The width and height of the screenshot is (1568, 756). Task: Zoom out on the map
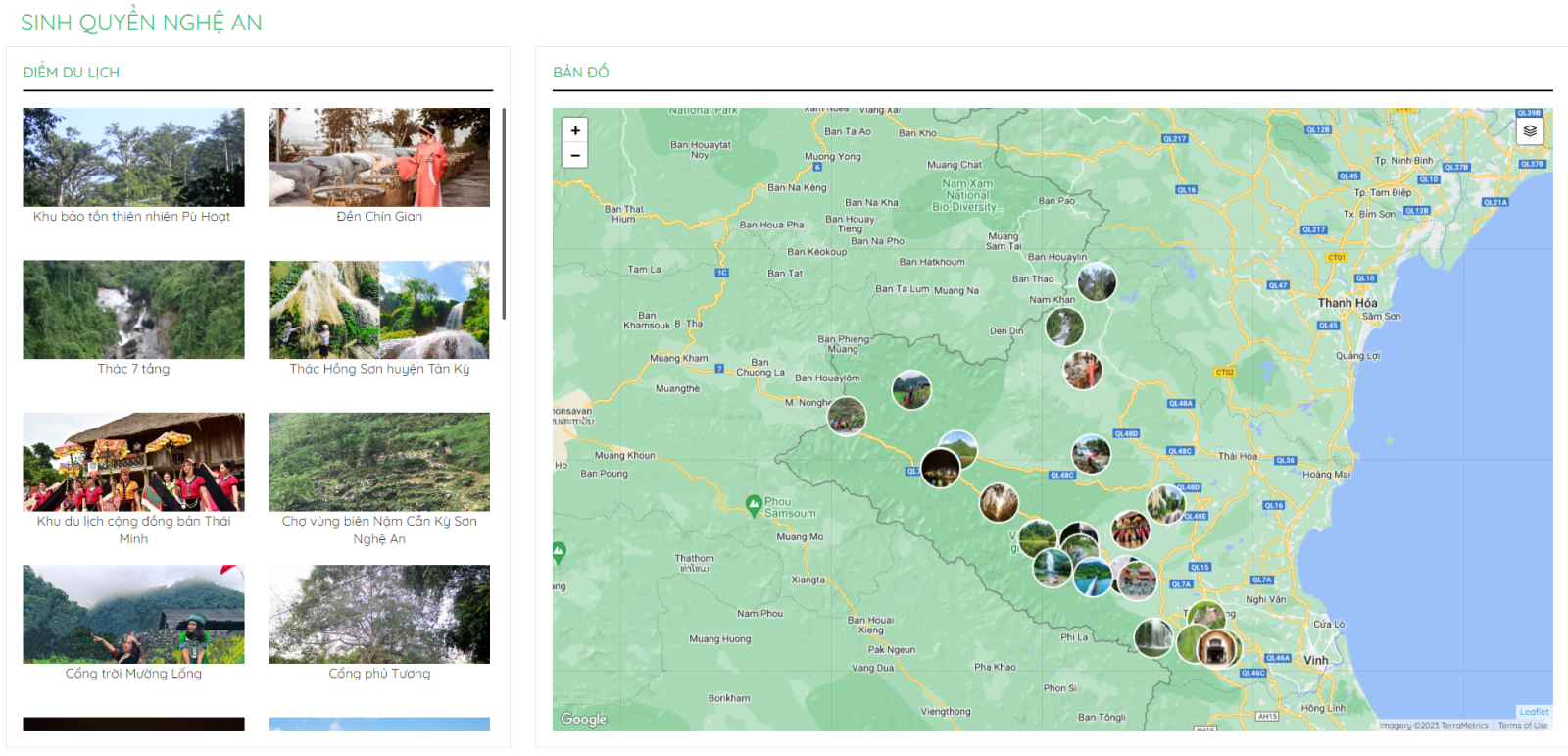575,155
